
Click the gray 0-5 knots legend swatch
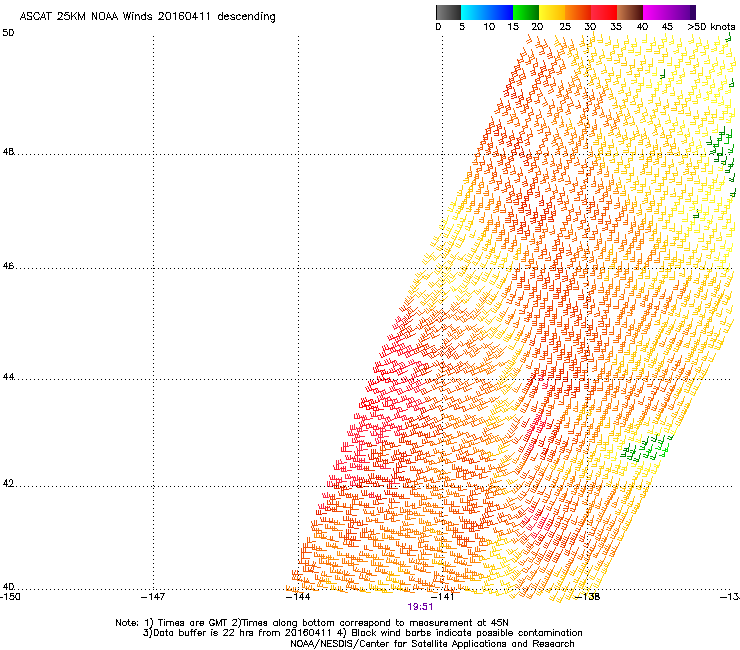coord(448,12)
